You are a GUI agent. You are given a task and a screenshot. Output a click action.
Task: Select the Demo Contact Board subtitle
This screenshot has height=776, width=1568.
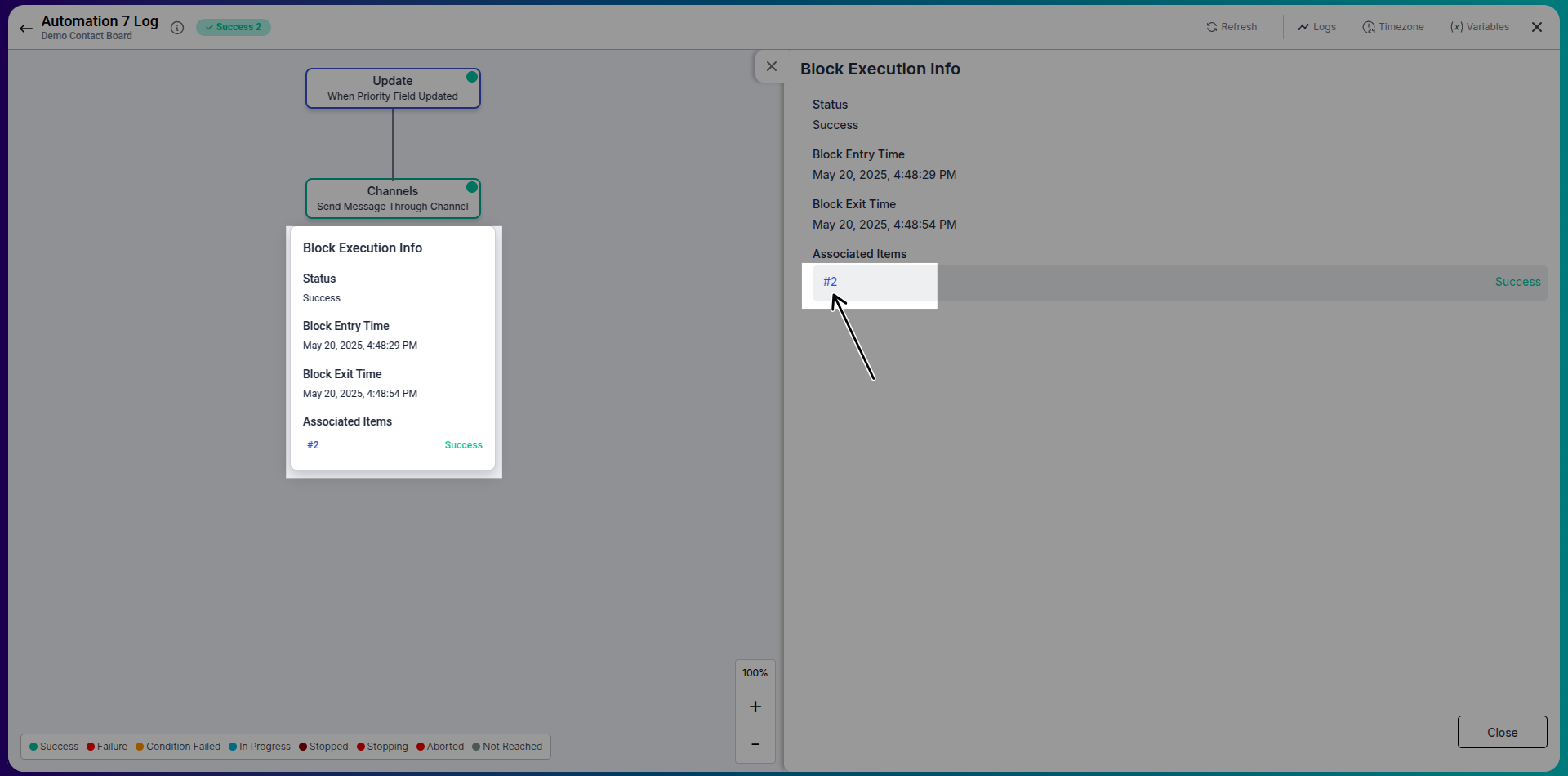click(x=87, y=36)
